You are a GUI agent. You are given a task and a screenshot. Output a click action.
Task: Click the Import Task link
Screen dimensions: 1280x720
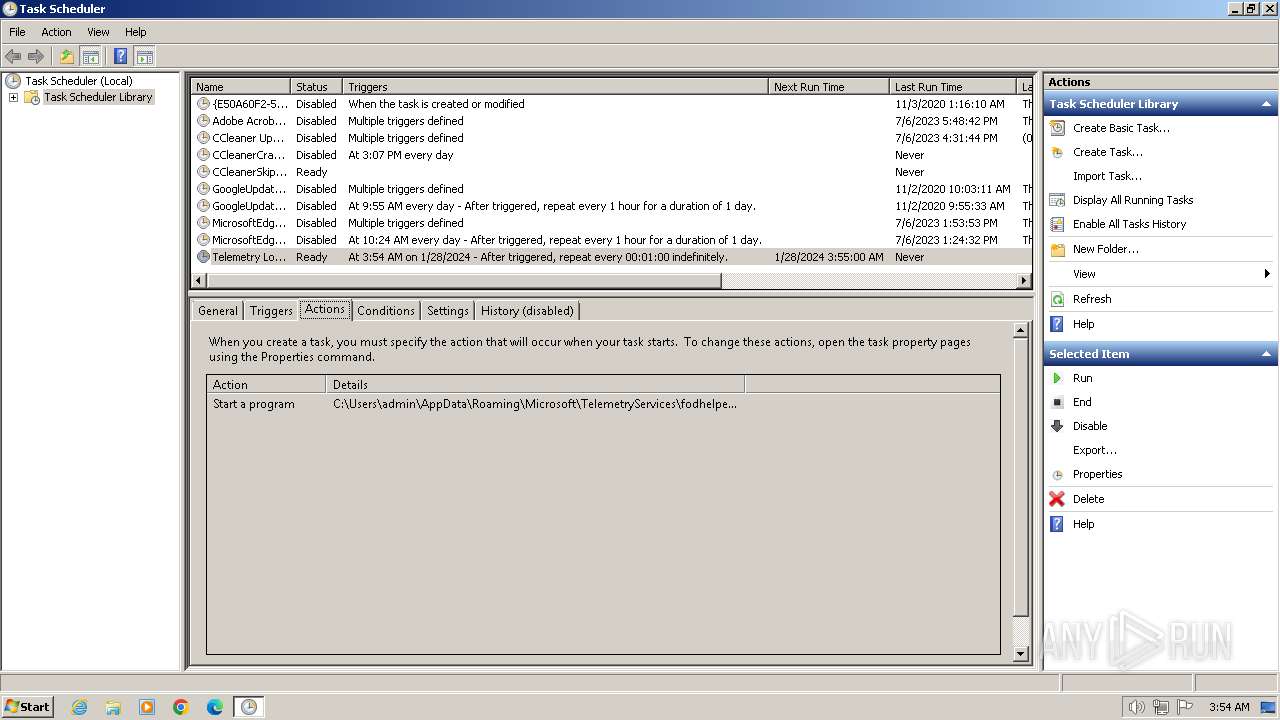coord(1107,176)
